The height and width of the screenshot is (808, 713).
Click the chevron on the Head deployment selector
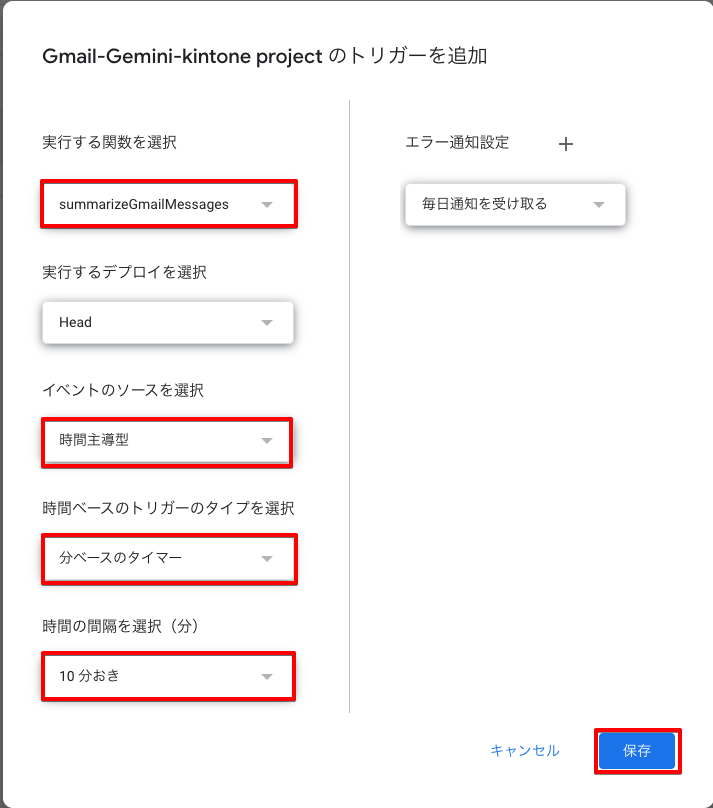click(x=267, y=322)
